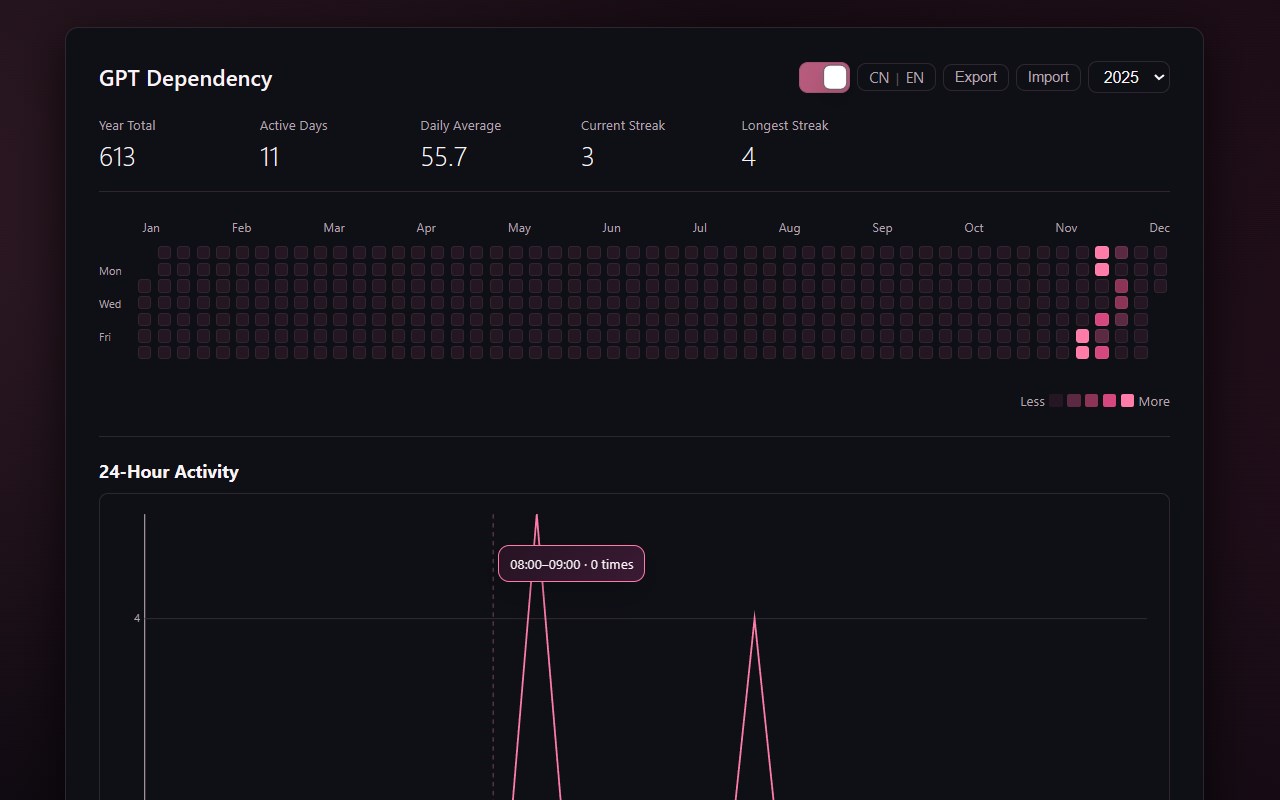Viewport: 1280px width, 800px height.
Task: Click the Aug month label on heatmap
Action: 789,228
